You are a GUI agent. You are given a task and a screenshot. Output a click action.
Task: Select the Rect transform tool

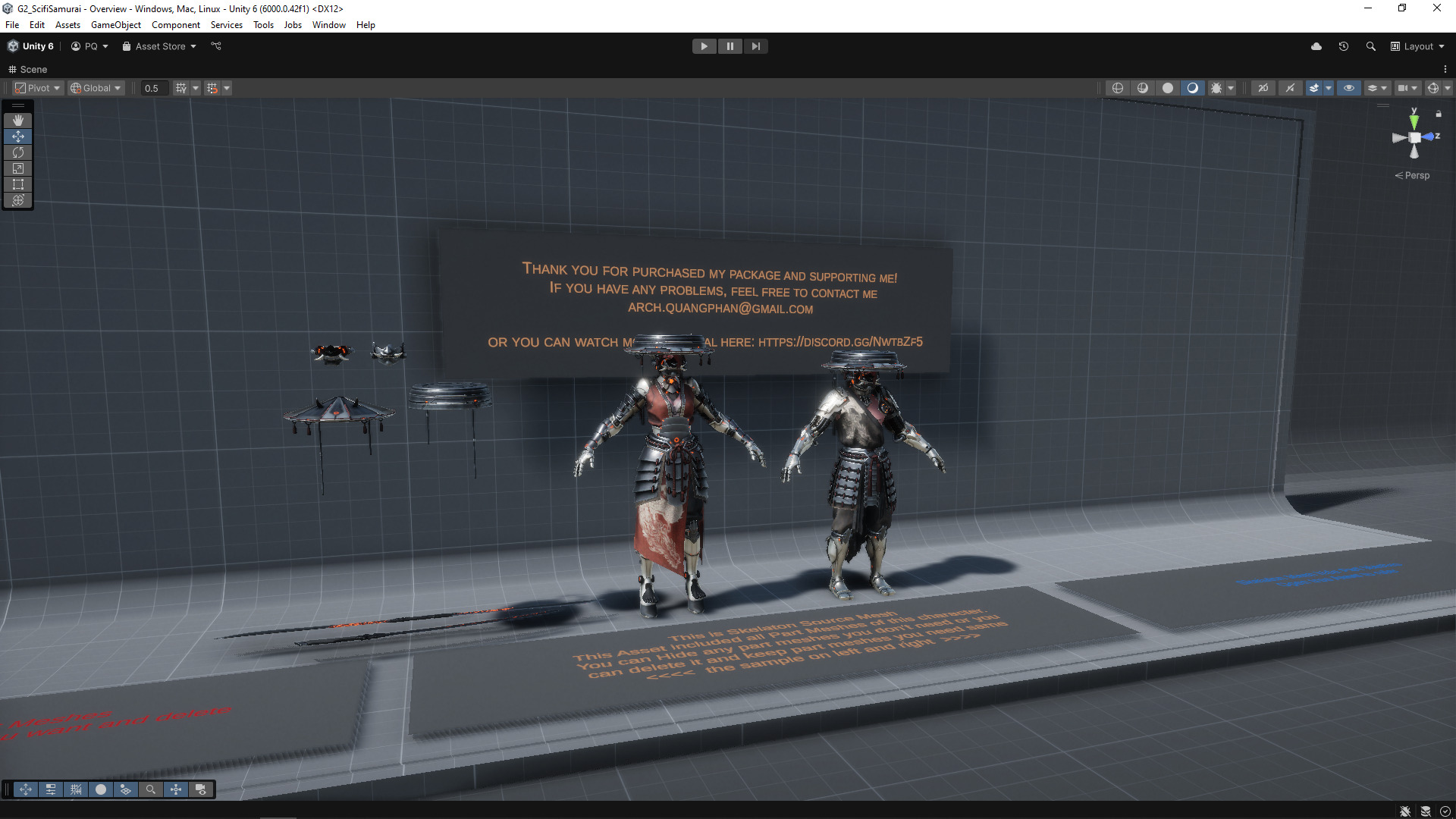coord(18,184)
